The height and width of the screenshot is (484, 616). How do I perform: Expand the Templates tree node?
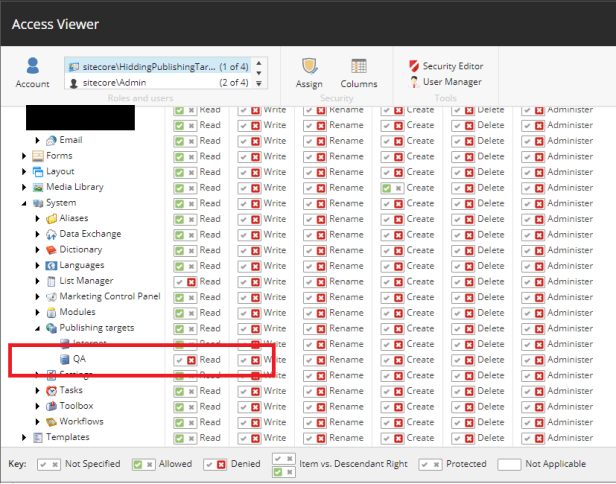tap(24, 437)
